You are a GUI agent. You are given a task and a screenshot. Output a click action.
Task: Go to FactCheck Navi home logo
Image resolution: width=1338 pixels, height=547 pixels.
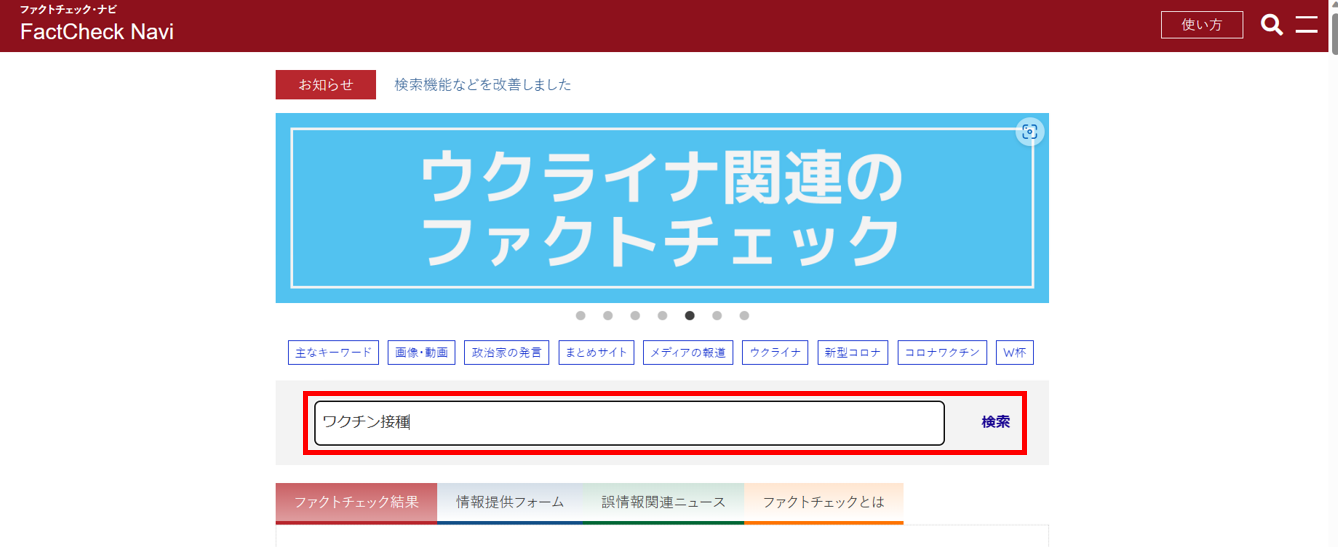coord(97,25)
